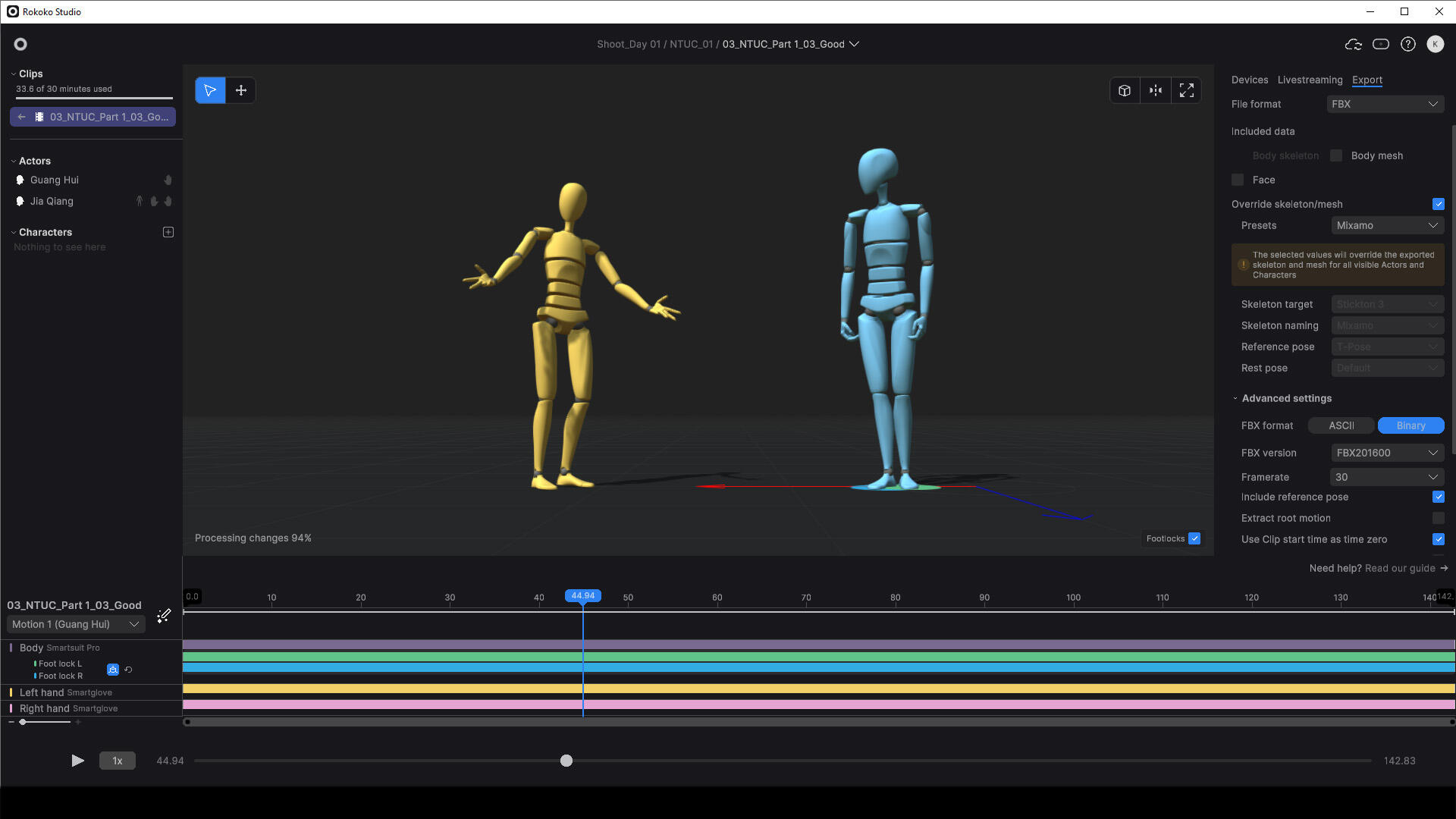
Task: Open the Framerate dropdown
Action: [x=1386, y=477]
